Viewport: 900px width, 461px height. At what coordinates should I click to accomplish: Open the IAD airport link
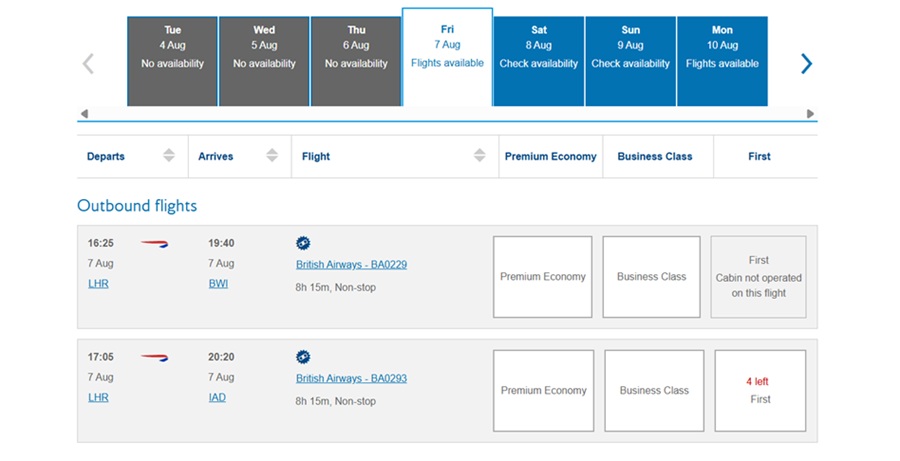click(x=217, y=397)
